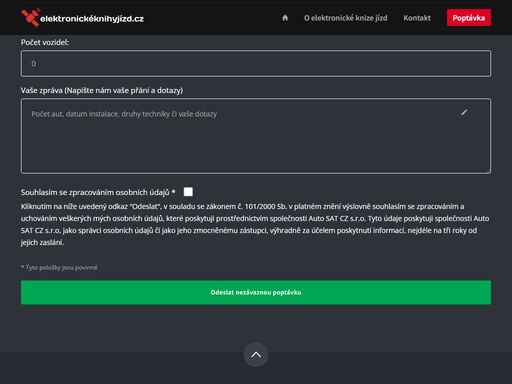Click the consent paragraph starting Kliknutím na níže
The image size is (512, 384).
click(255, 224)
